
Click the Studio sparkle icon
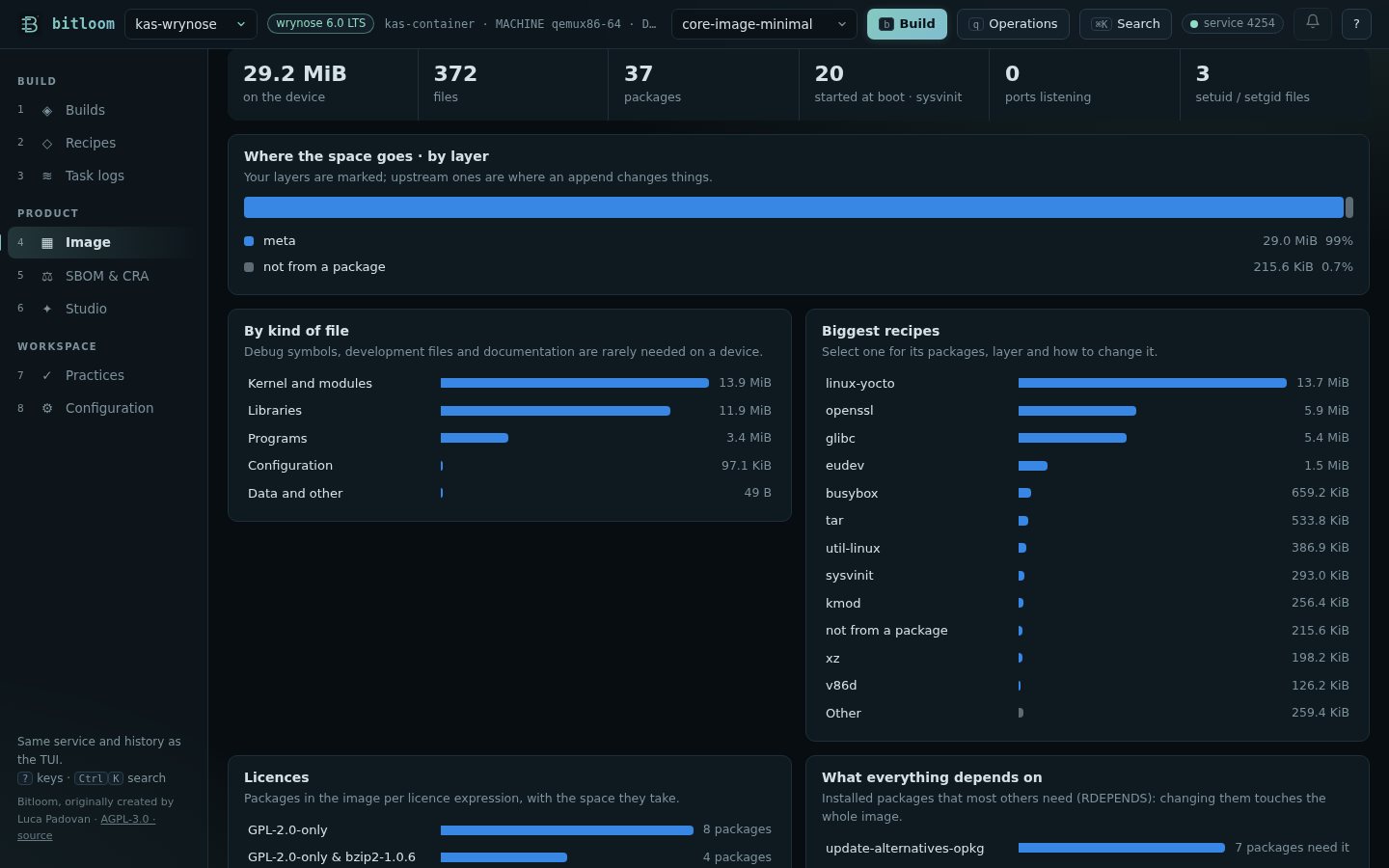pyautogui.click(x=47, y=310)
